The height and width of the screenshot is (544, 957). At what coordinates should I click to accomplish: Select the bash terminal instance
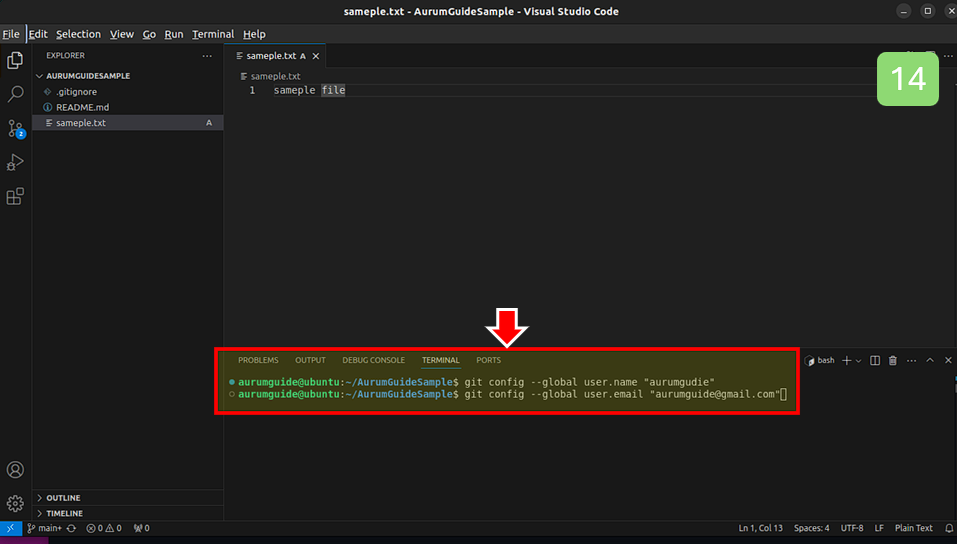[820, 360]
